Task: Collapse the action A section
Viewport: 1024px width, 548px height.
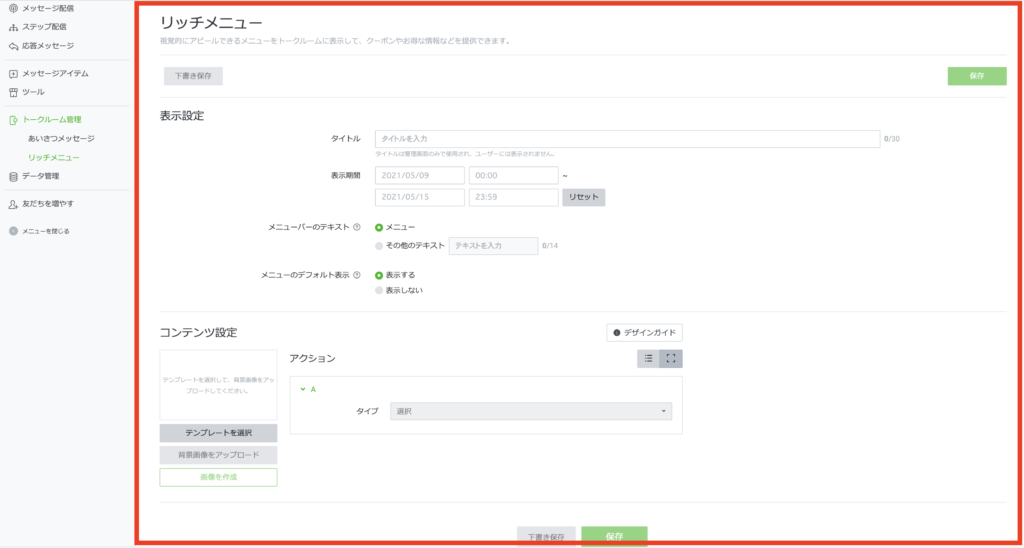Action: coord(303,389)
